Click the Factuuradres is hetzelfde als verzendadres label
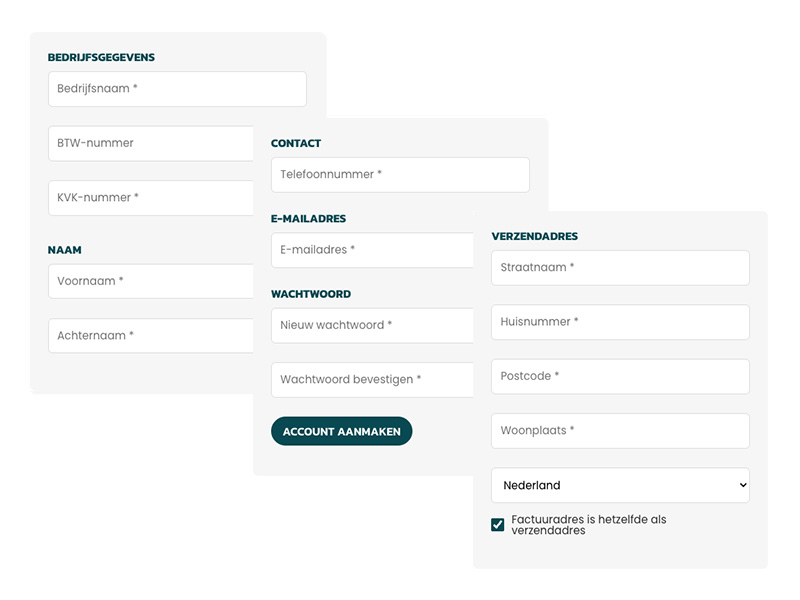This screenshot has width=800, height=600. (589, 525)
